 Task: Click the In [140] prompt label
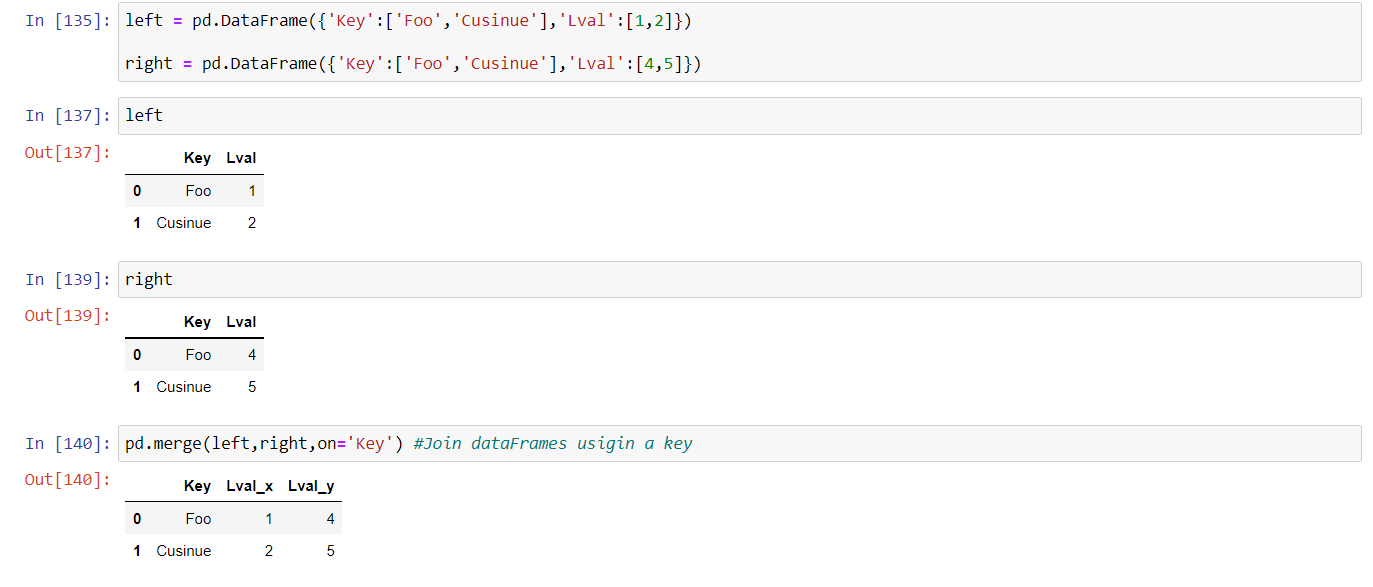click(x=67, y=444)
